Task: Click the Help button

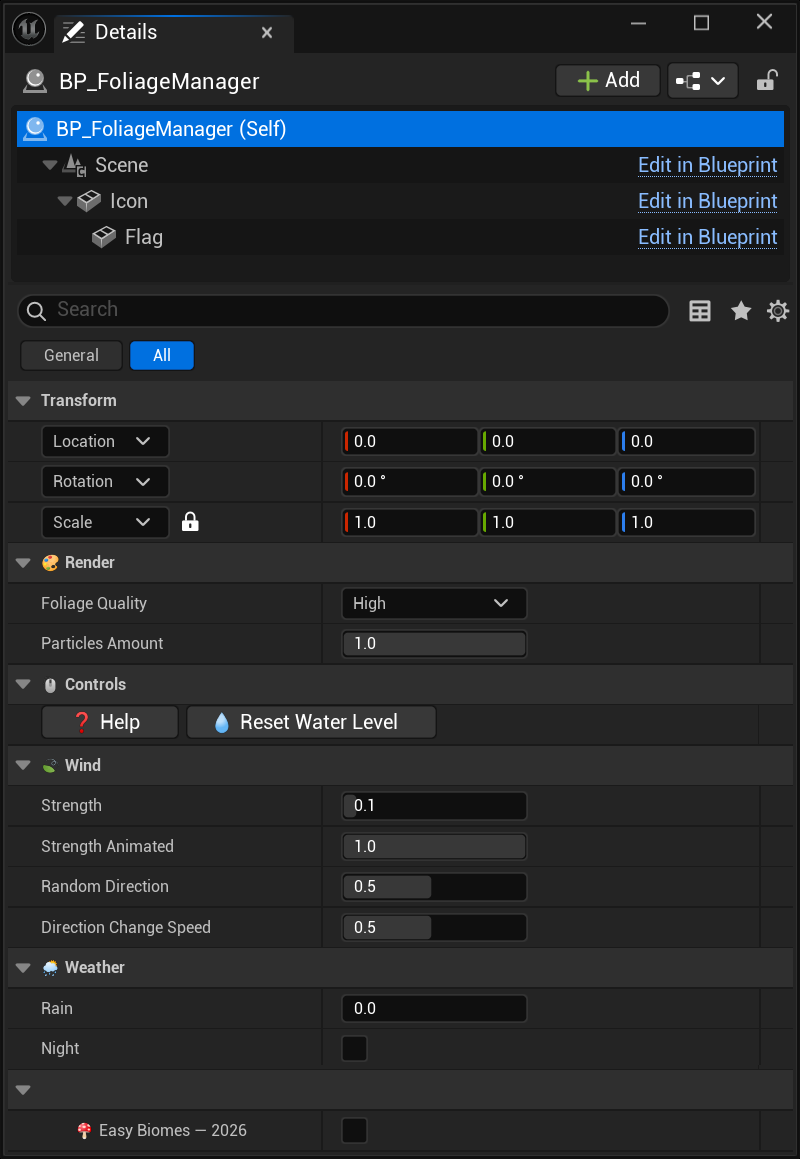Action: [x=109, y=722]
